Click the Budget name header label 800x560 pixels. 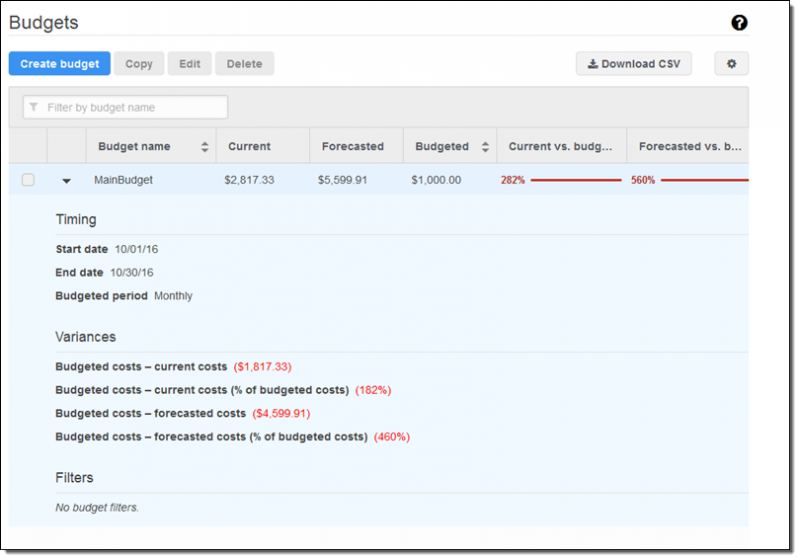(134, 146)
